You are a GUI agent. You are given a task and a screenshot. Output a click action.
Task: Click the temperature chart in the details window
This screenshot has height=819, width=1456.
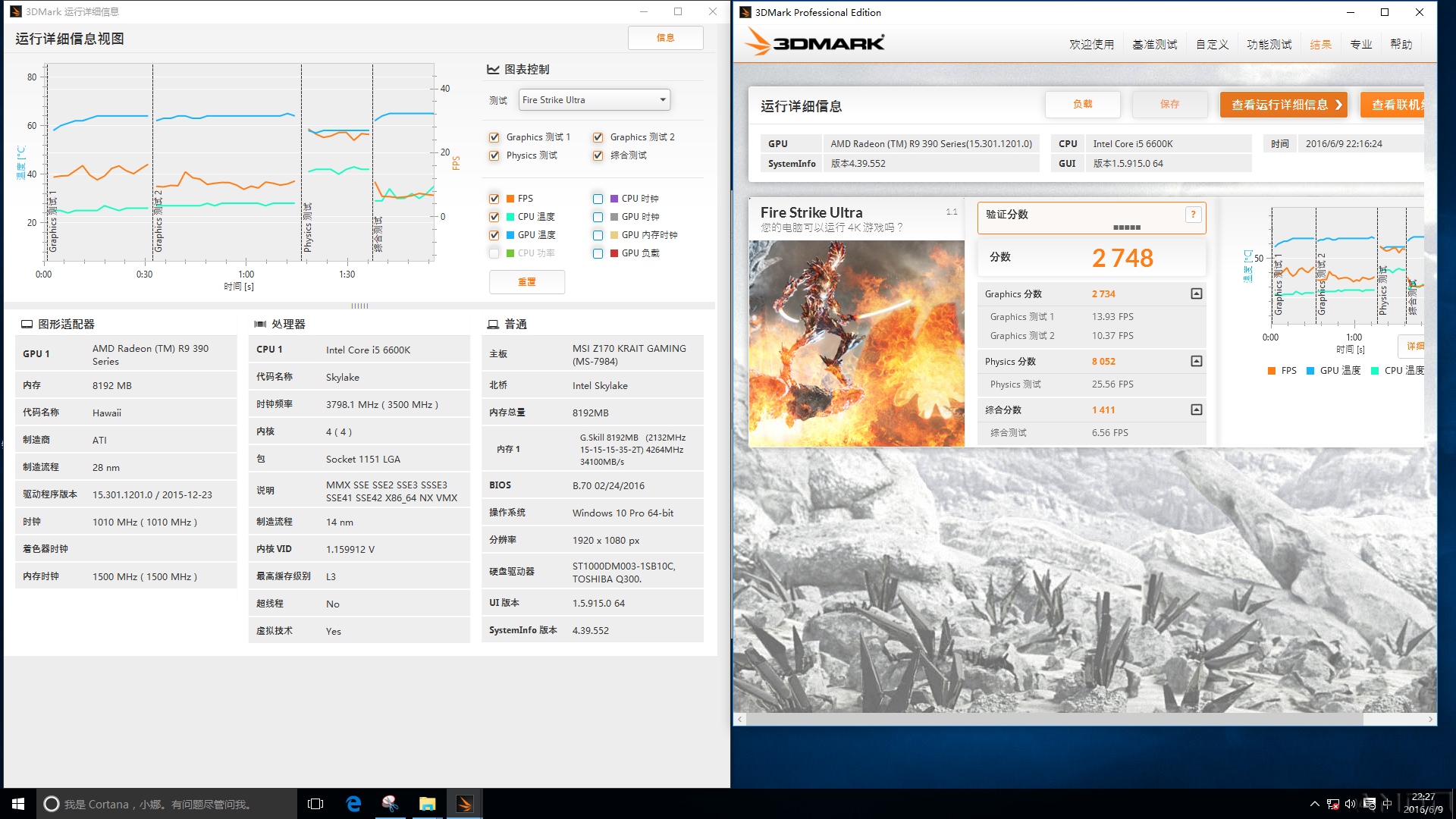click(240, 163)
